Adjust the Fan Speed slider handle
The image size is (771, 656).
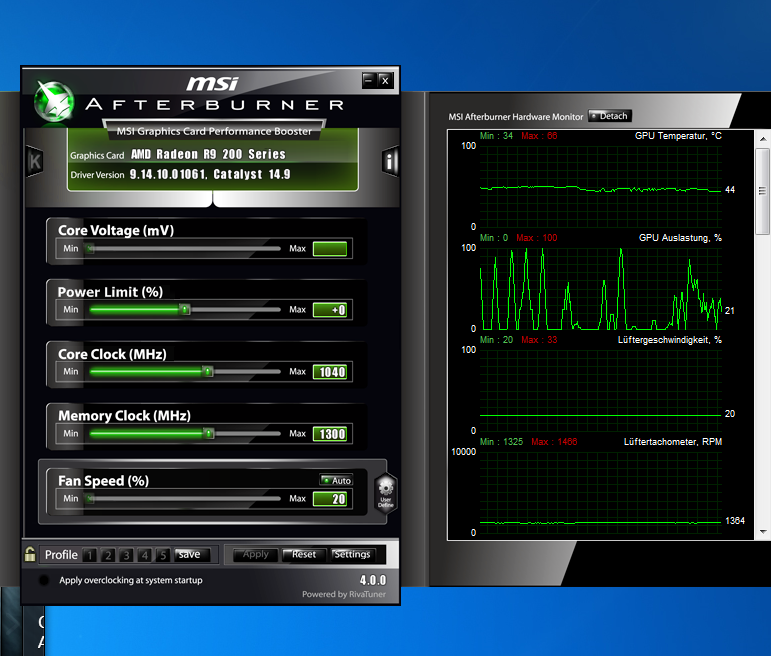coord(90,499)
